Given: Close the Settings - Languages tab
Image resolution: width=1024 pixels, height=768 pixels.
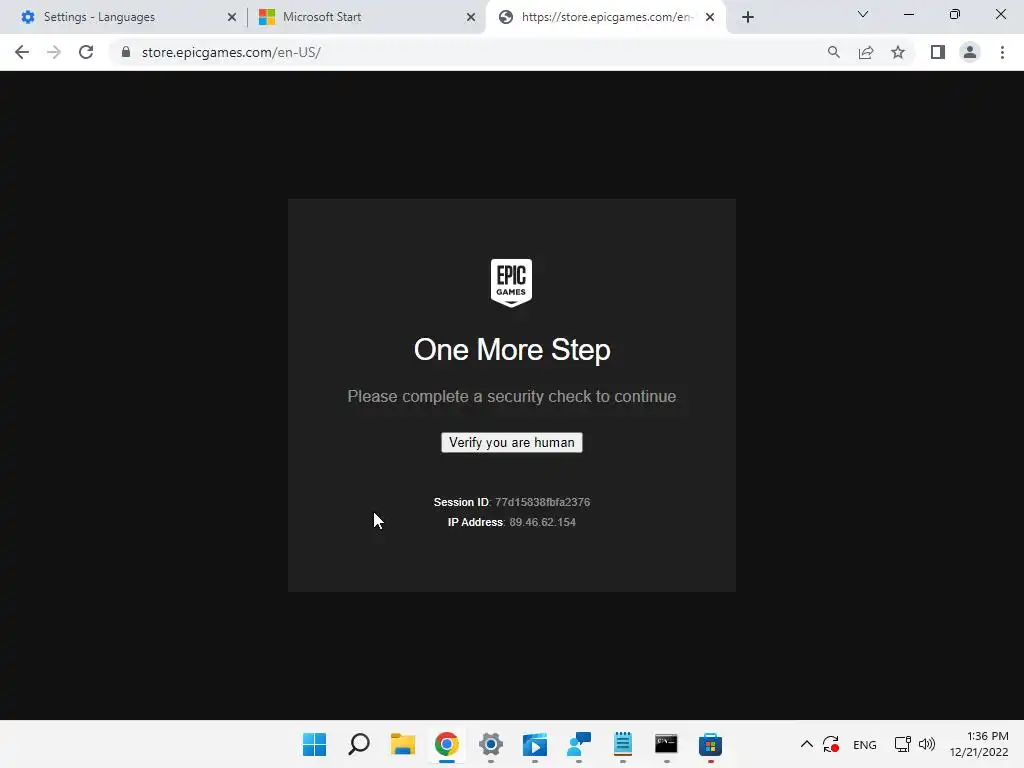Looking at the screenshot, I should click(x=231, y=17).
